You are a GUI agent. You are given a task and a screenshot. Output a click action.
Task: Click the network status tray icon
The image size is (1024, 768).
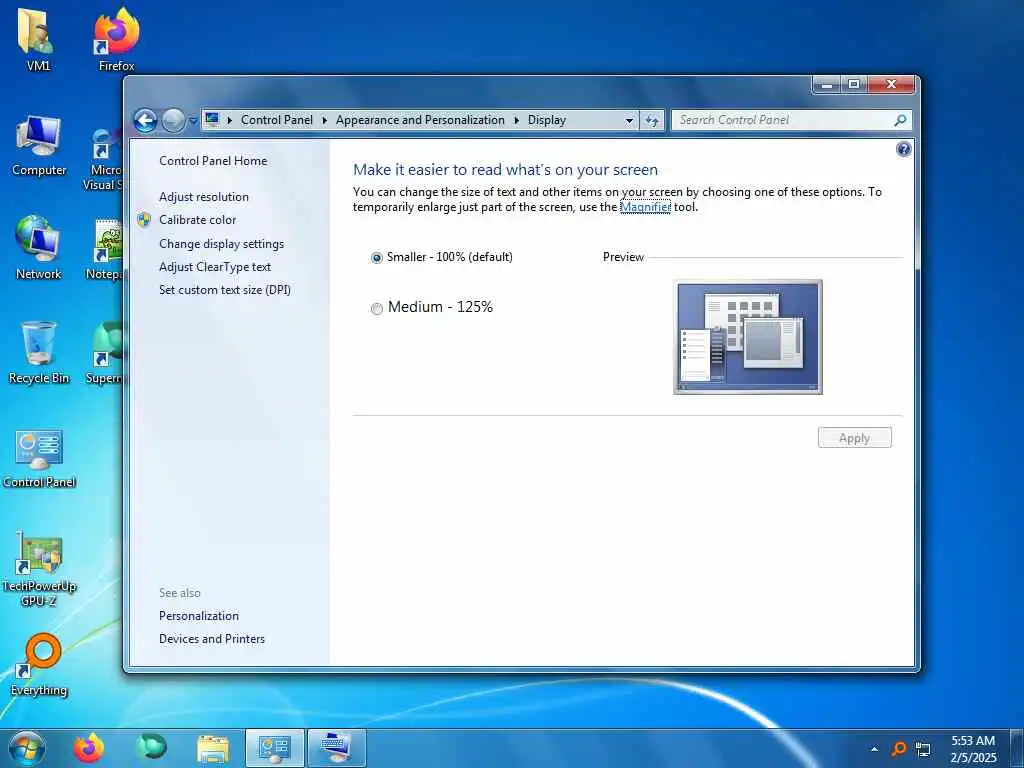[923, 749]
